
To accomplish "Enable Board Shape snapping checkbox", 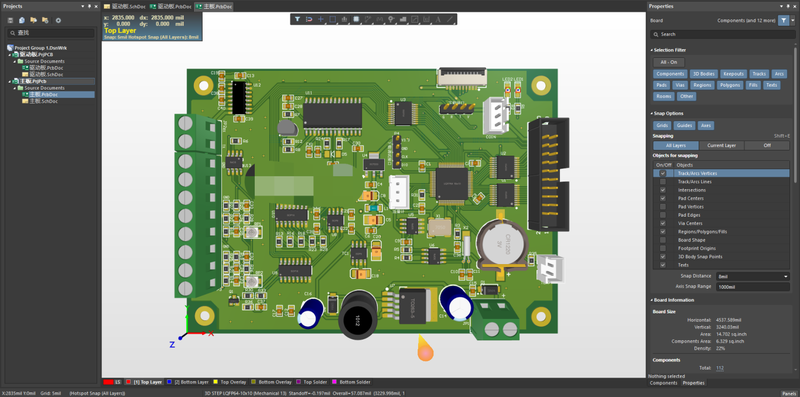I will pos(663,240).
